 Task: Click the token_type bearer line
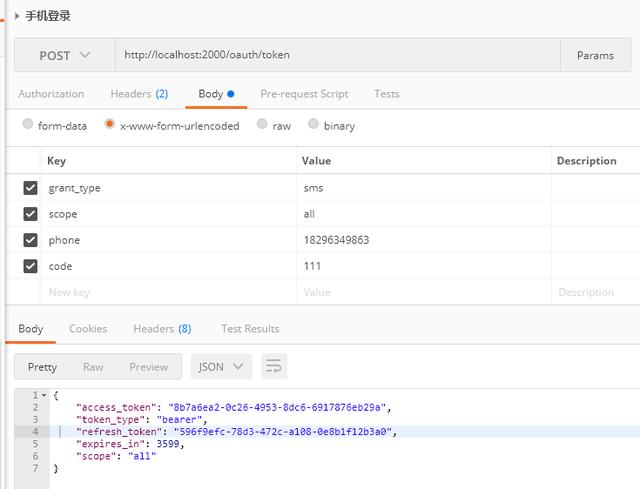tap(141, 420)
